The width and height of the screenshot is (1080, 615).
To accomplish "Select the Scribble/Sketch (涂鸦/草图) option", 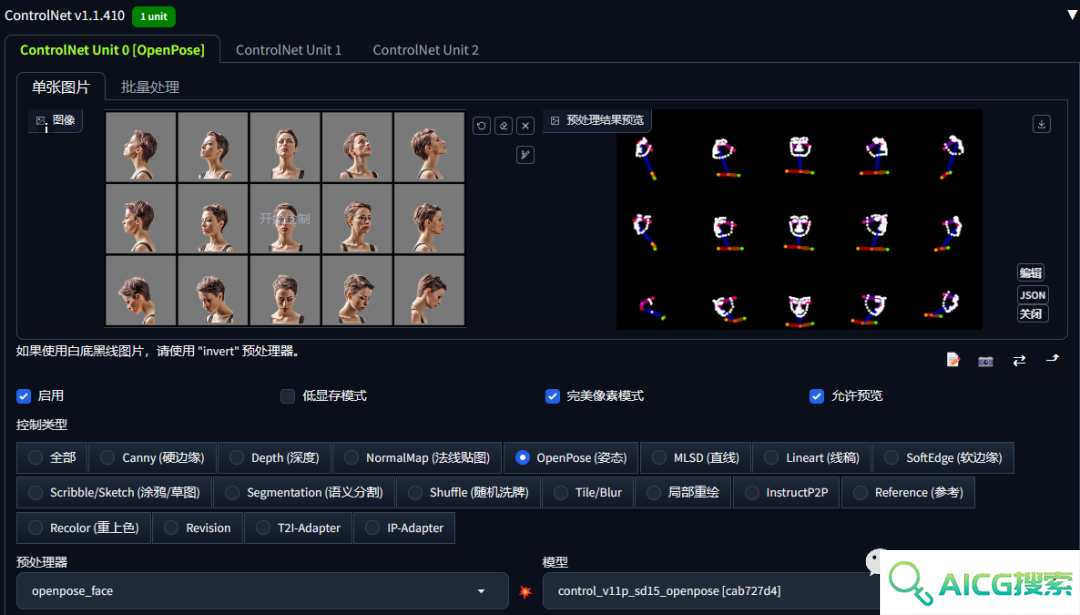I will click(x=114, y=492).
